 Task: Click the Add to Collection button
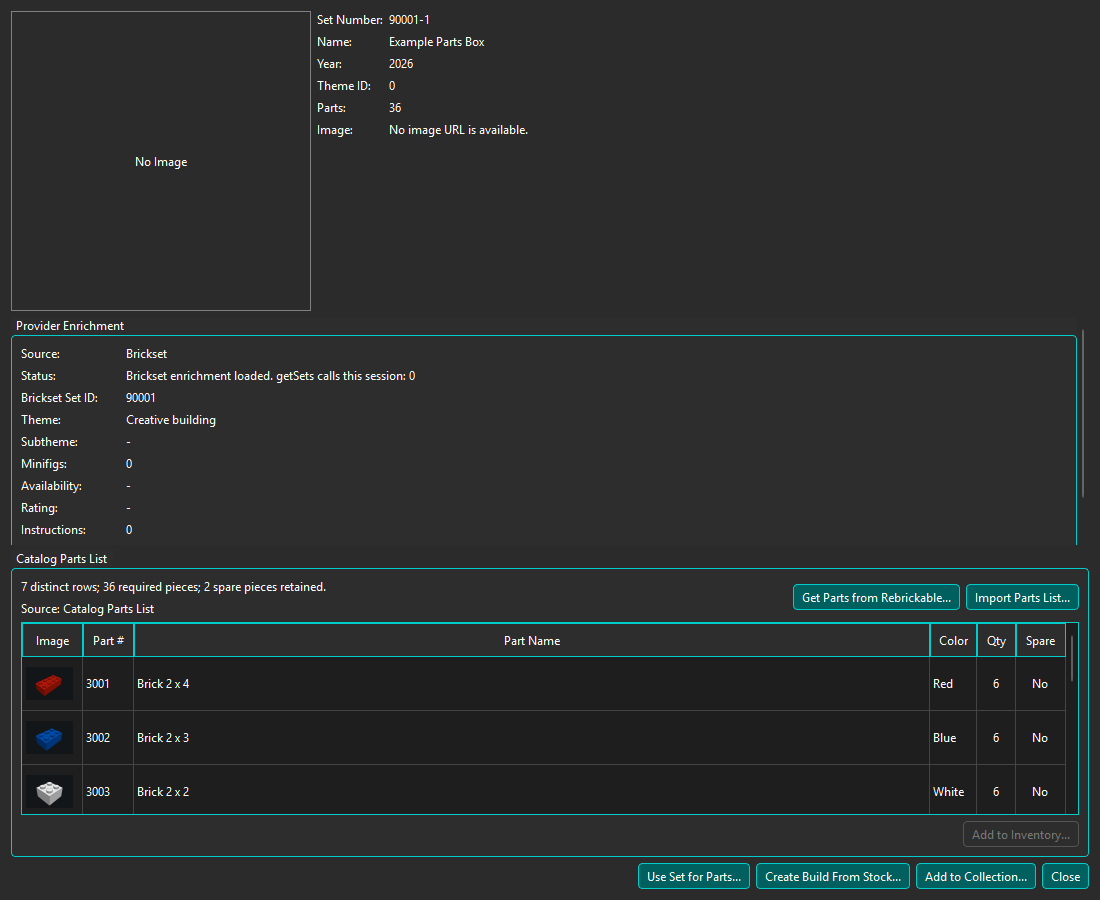click(976, 877)
